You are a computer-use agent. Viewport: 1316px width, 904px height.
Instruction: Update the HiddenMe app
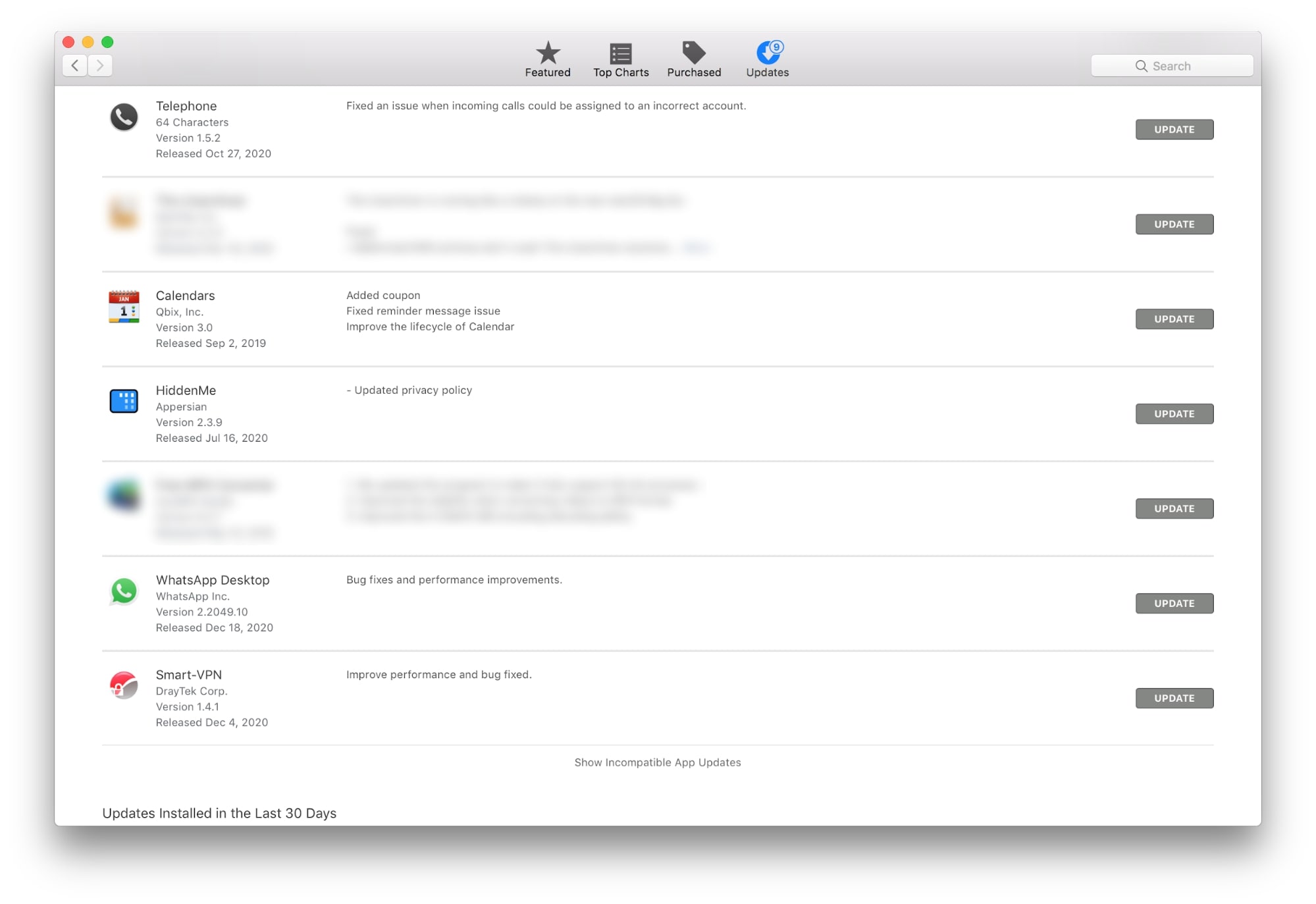[x=1174, y=414]
